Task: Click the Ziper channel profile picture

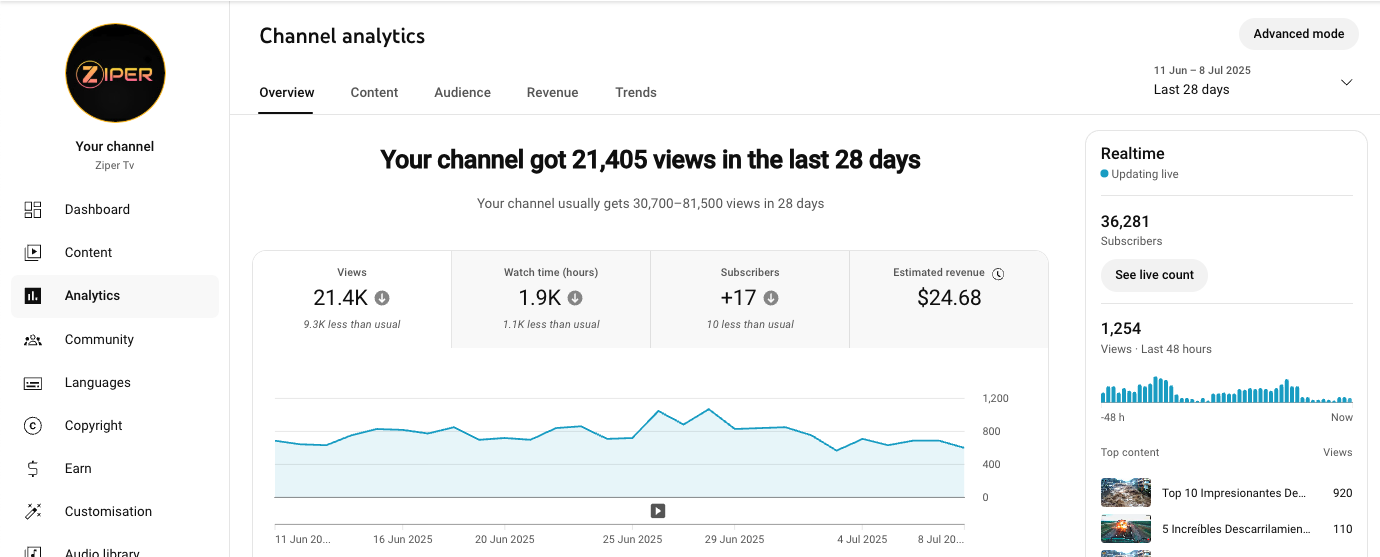Action: pos(115,74)
